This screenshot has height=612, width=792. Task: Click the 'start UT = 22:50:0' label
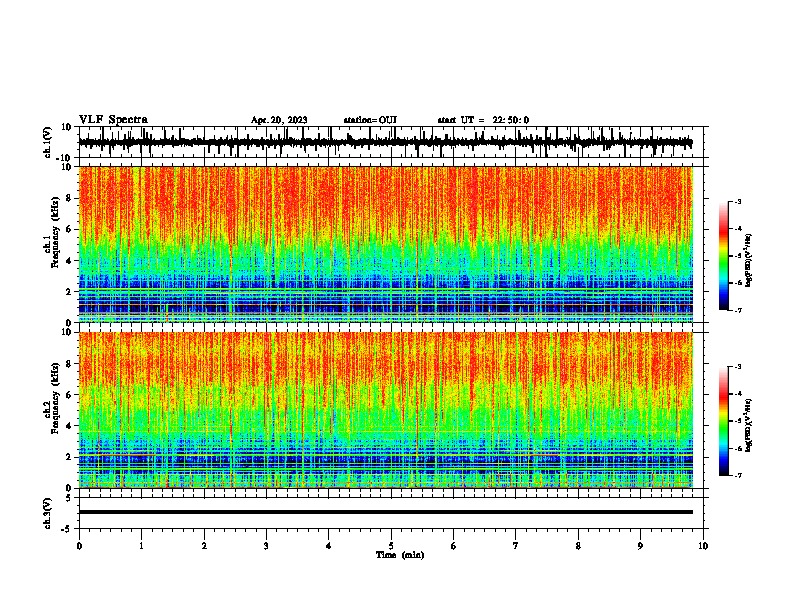point(483,120)
